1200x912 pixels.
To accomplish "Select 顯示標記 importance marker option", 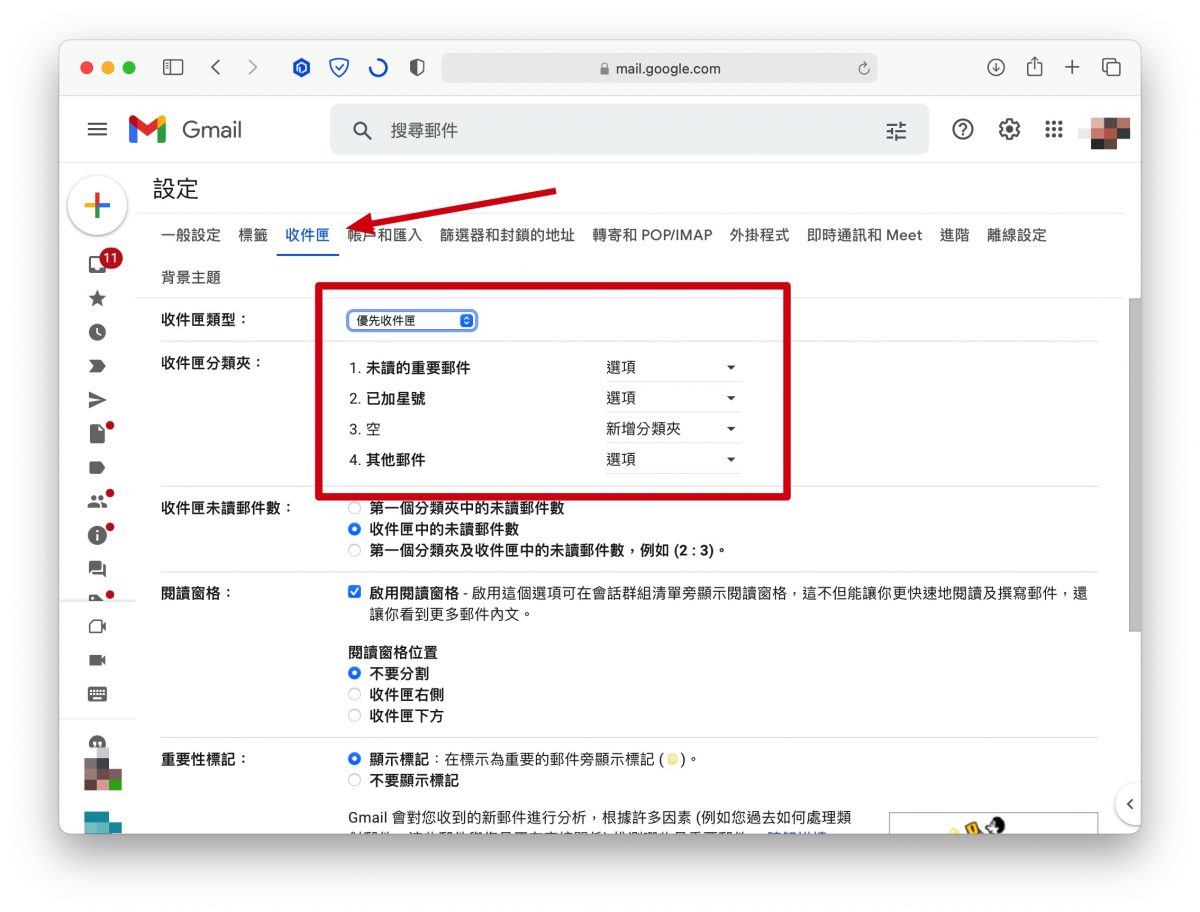I will point(354,759).
